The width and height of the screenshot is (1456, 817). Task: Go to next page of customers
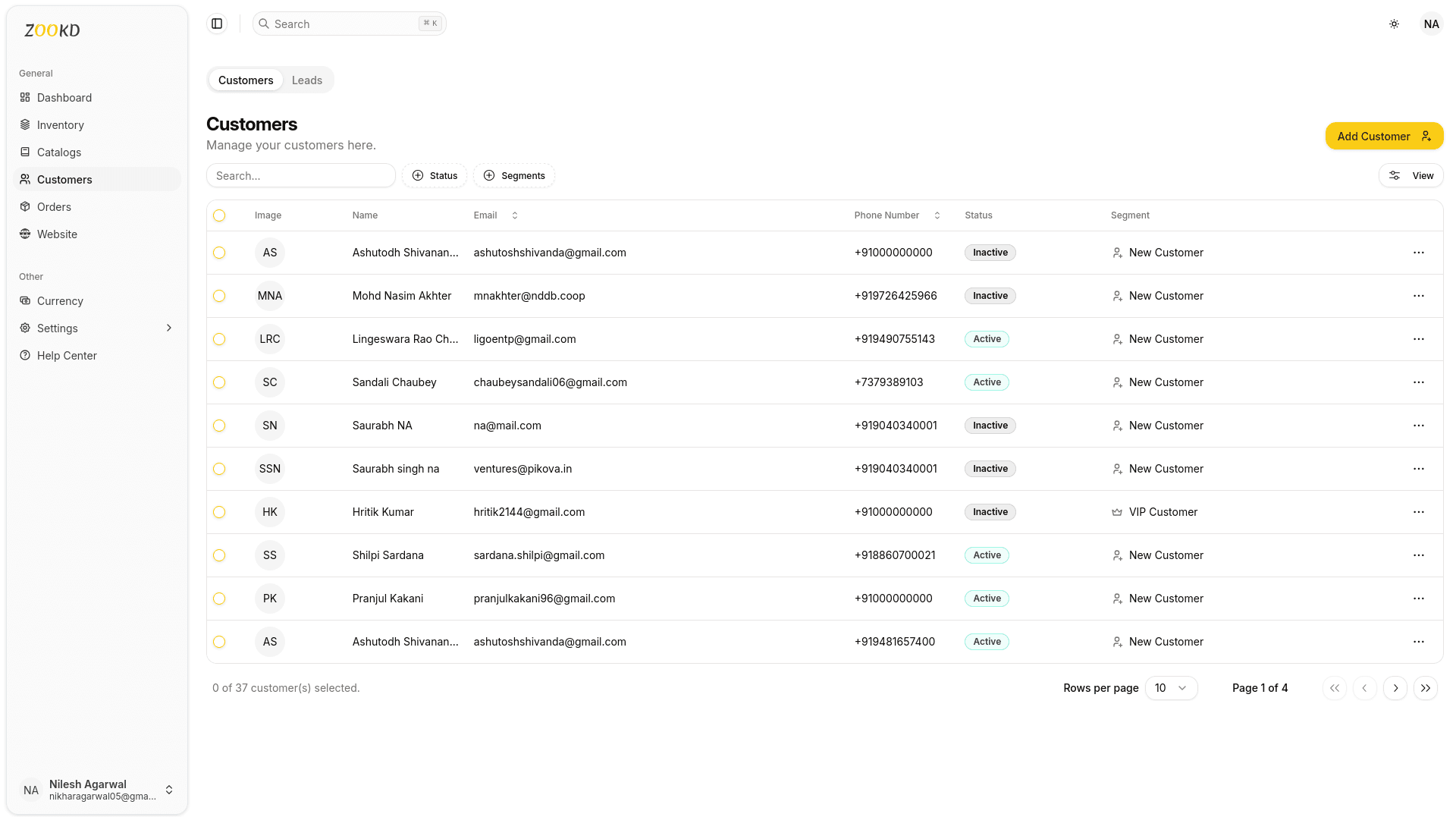[x=1395, y=688]
